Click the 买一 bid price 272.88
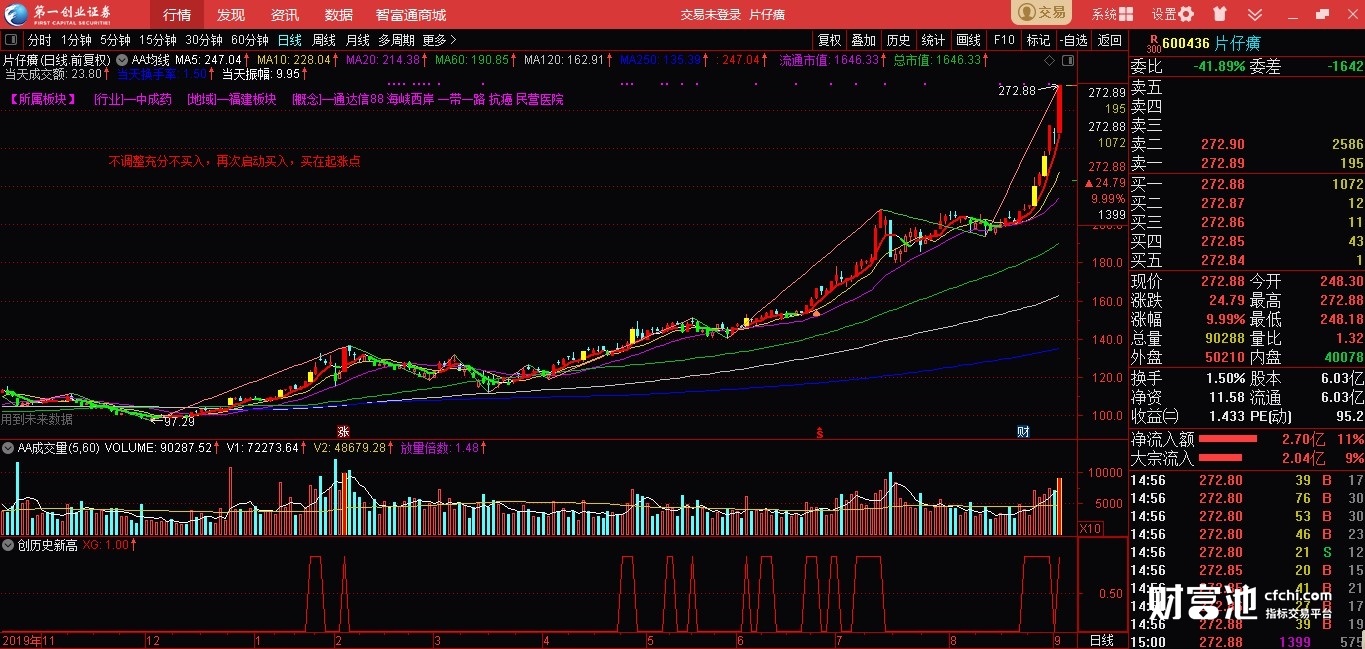 point(1222,184)
